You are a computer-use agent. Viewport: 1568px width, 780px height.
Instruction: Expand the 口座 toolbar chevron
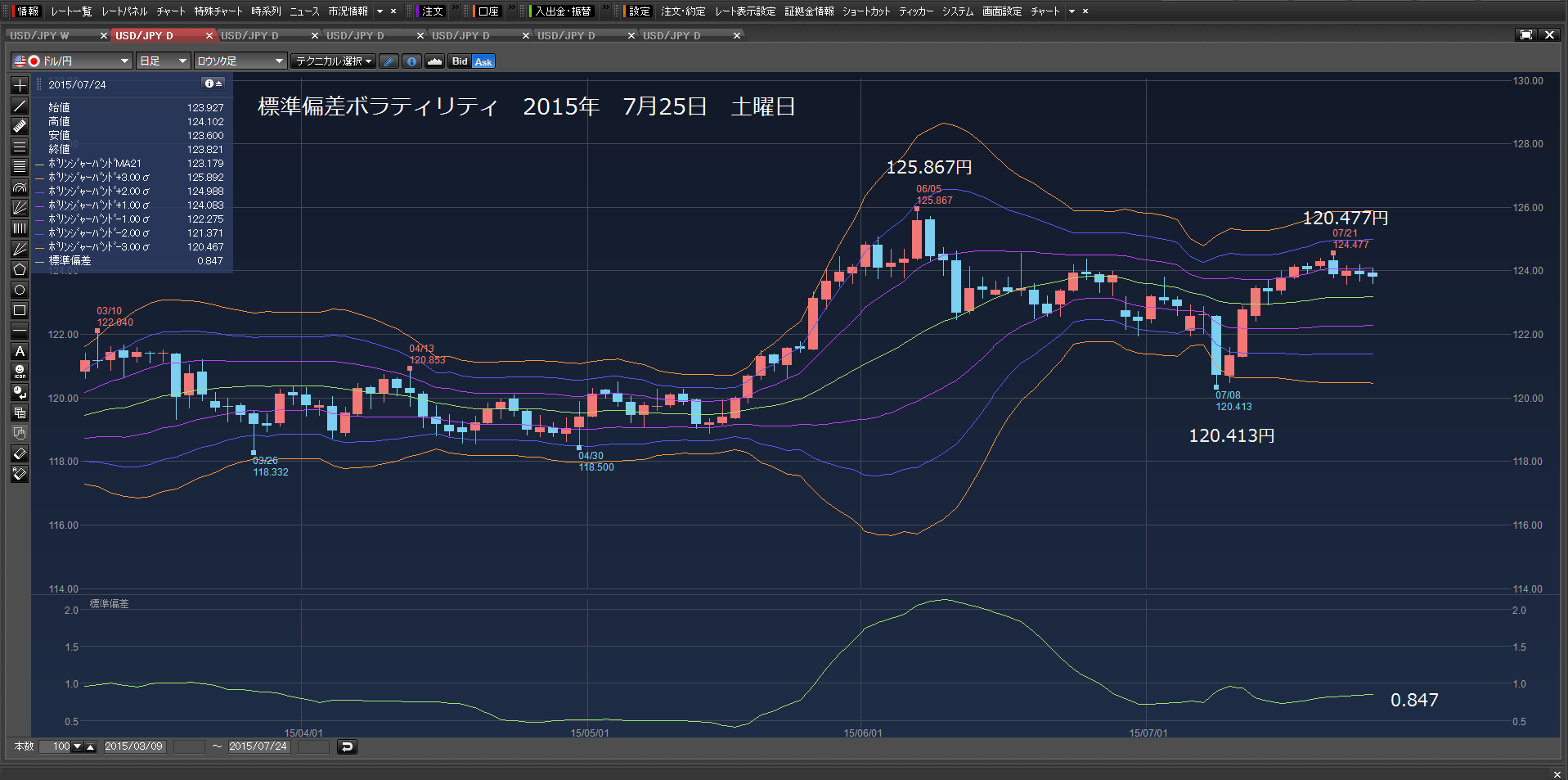coord(511,9)
